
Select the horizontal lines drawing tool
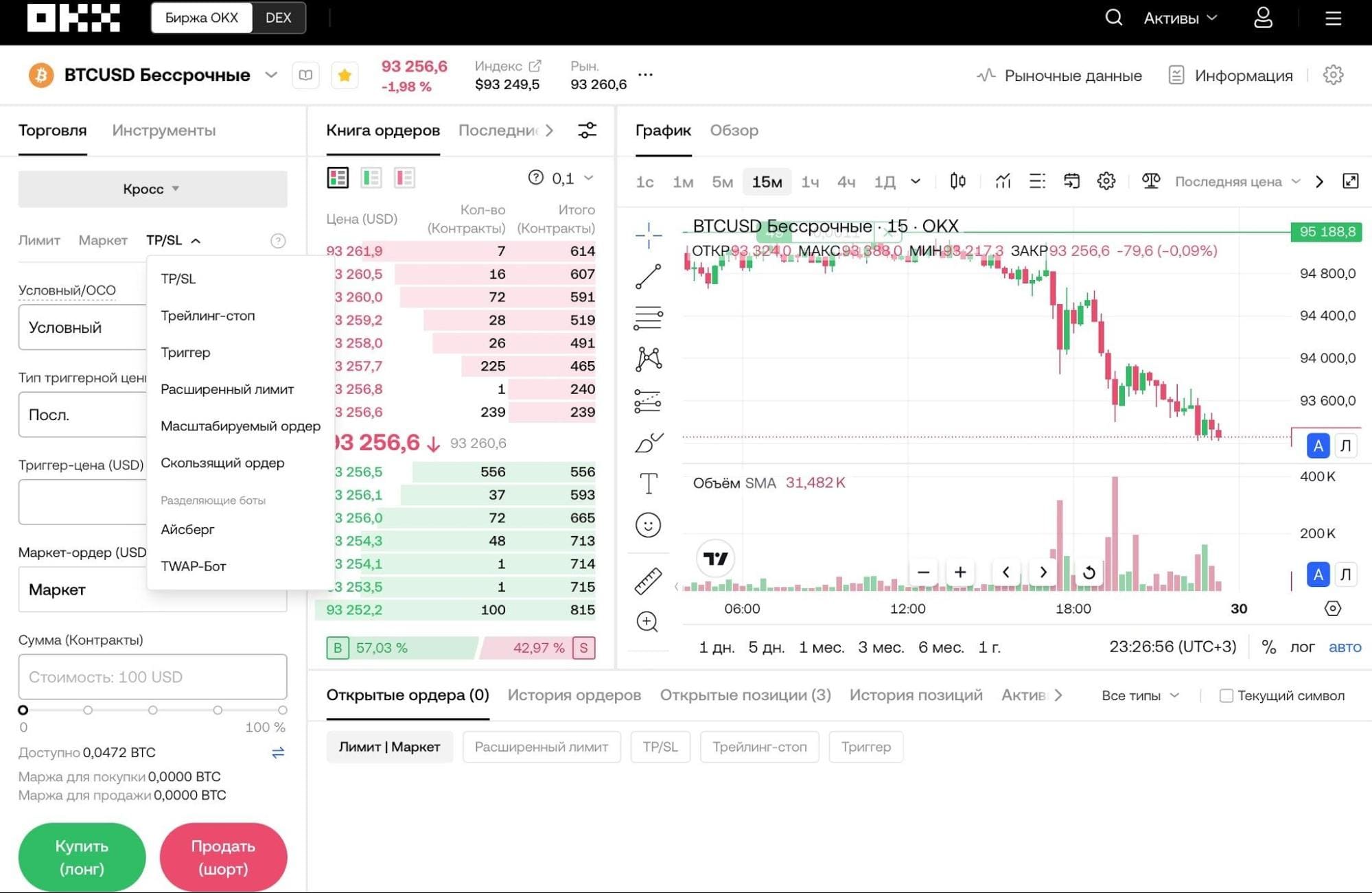tap(648, 318)
